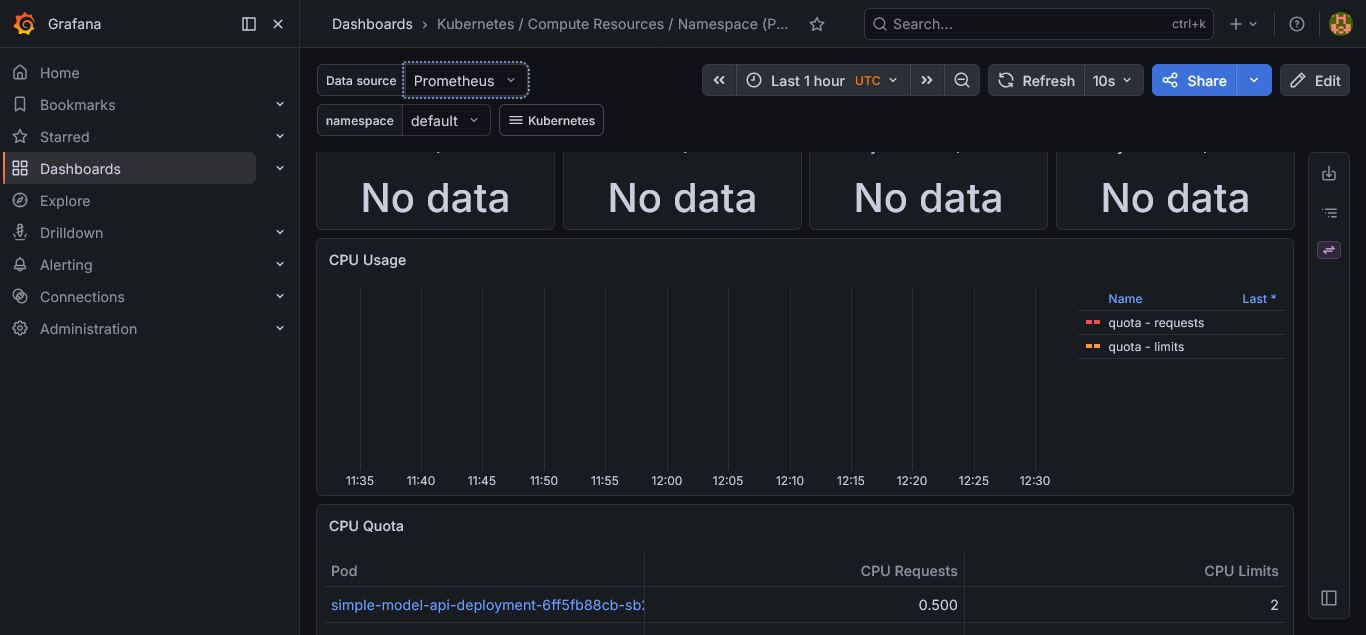The width and height of the screenshot is (1366, 635).
Task: Click the orange quota - limits color swatch
Action: coord(1092,347)
